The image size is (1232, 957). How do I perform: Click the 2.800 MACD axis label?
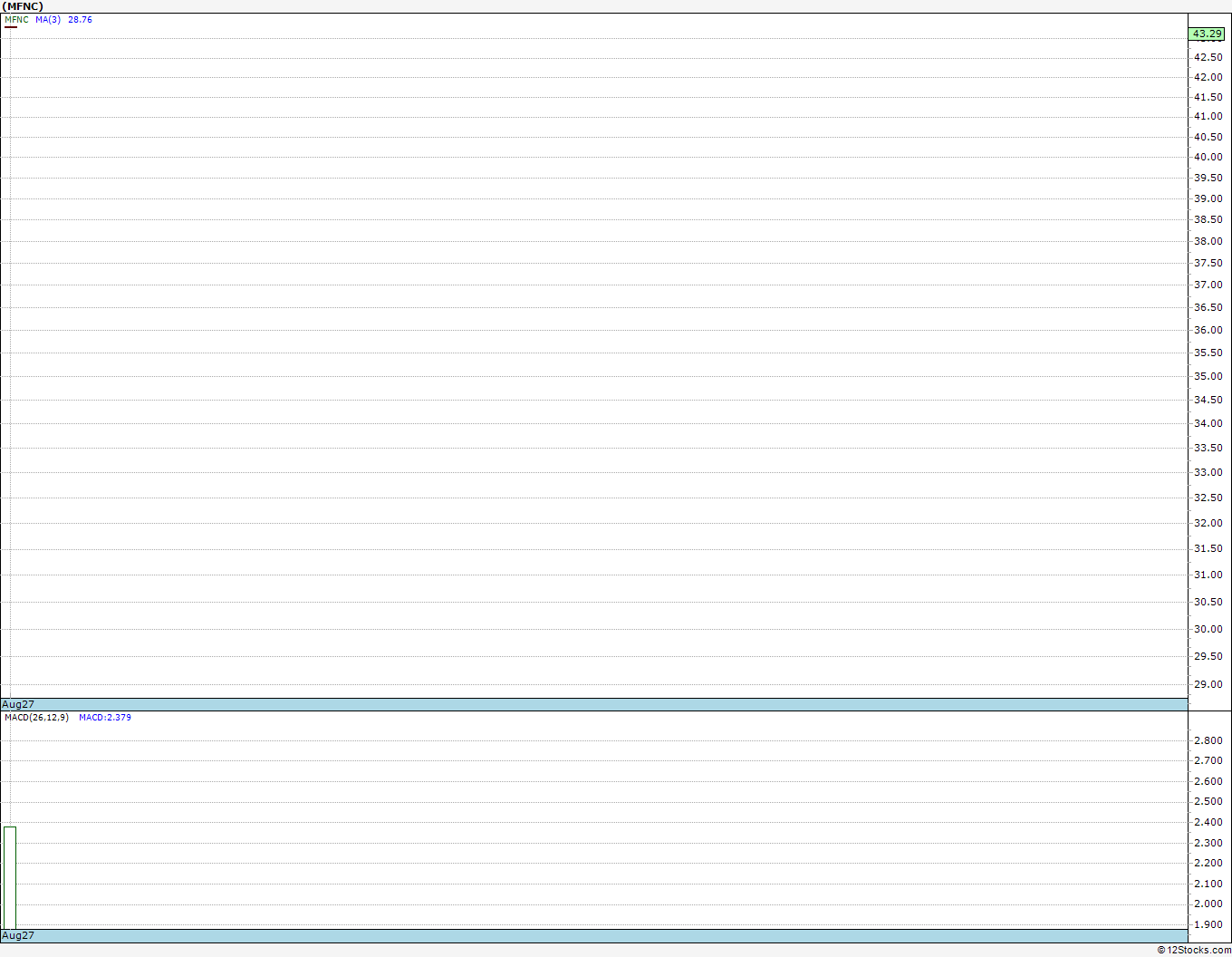point(1208,740)
